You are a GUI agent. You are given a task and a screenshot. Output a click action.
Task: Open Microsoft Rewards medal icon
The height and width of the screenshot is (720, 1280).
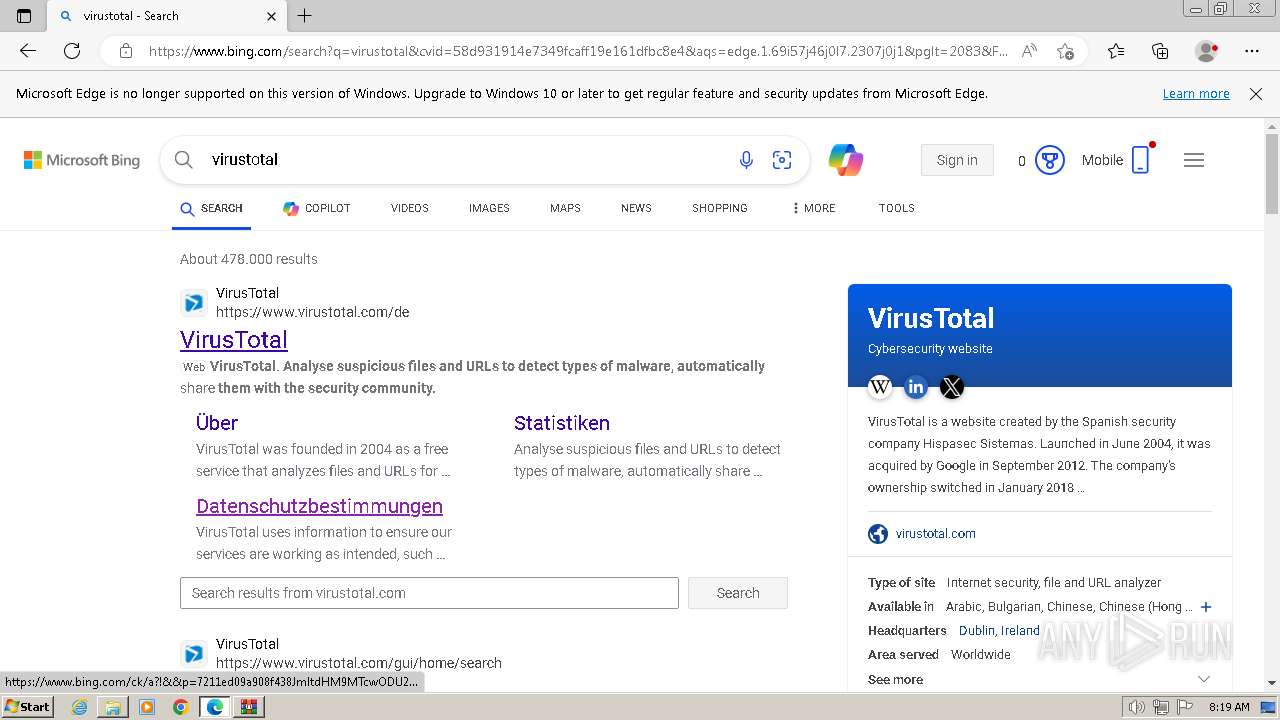point(1049,160)
